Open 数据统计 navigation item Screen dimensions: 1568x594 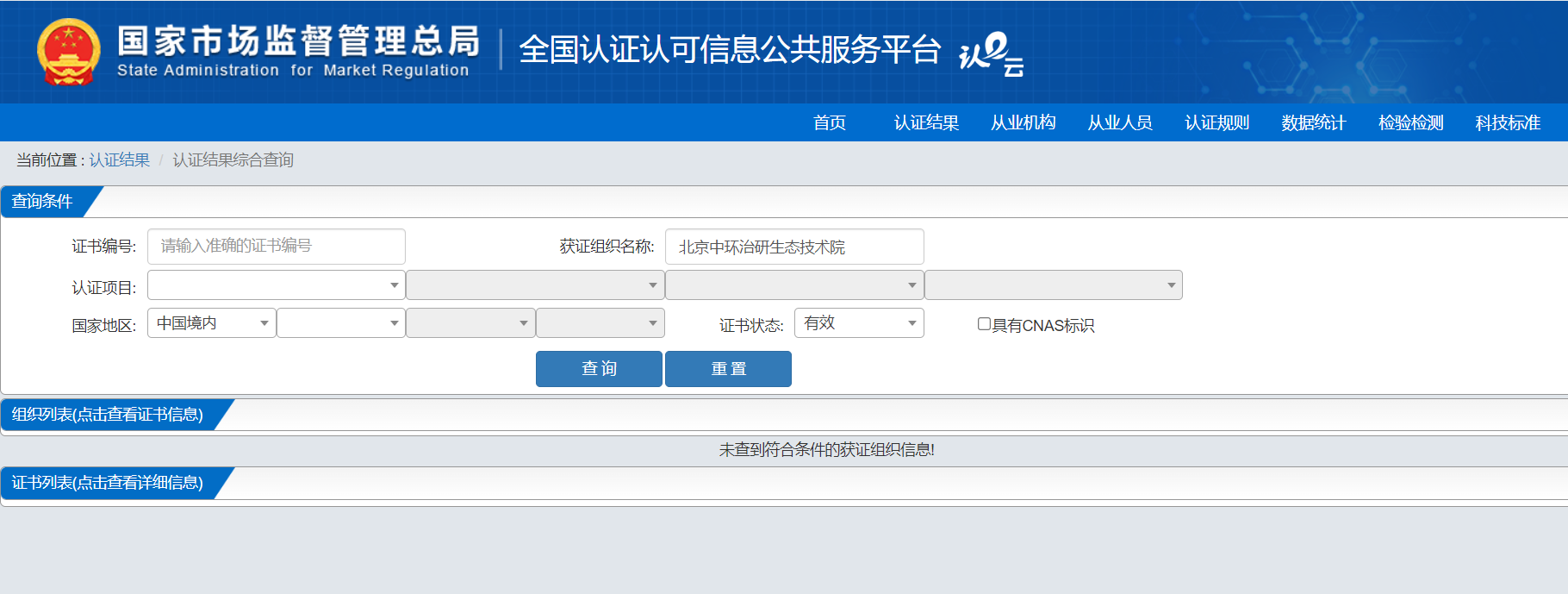pyautogui.click(x=1313, y=122)
